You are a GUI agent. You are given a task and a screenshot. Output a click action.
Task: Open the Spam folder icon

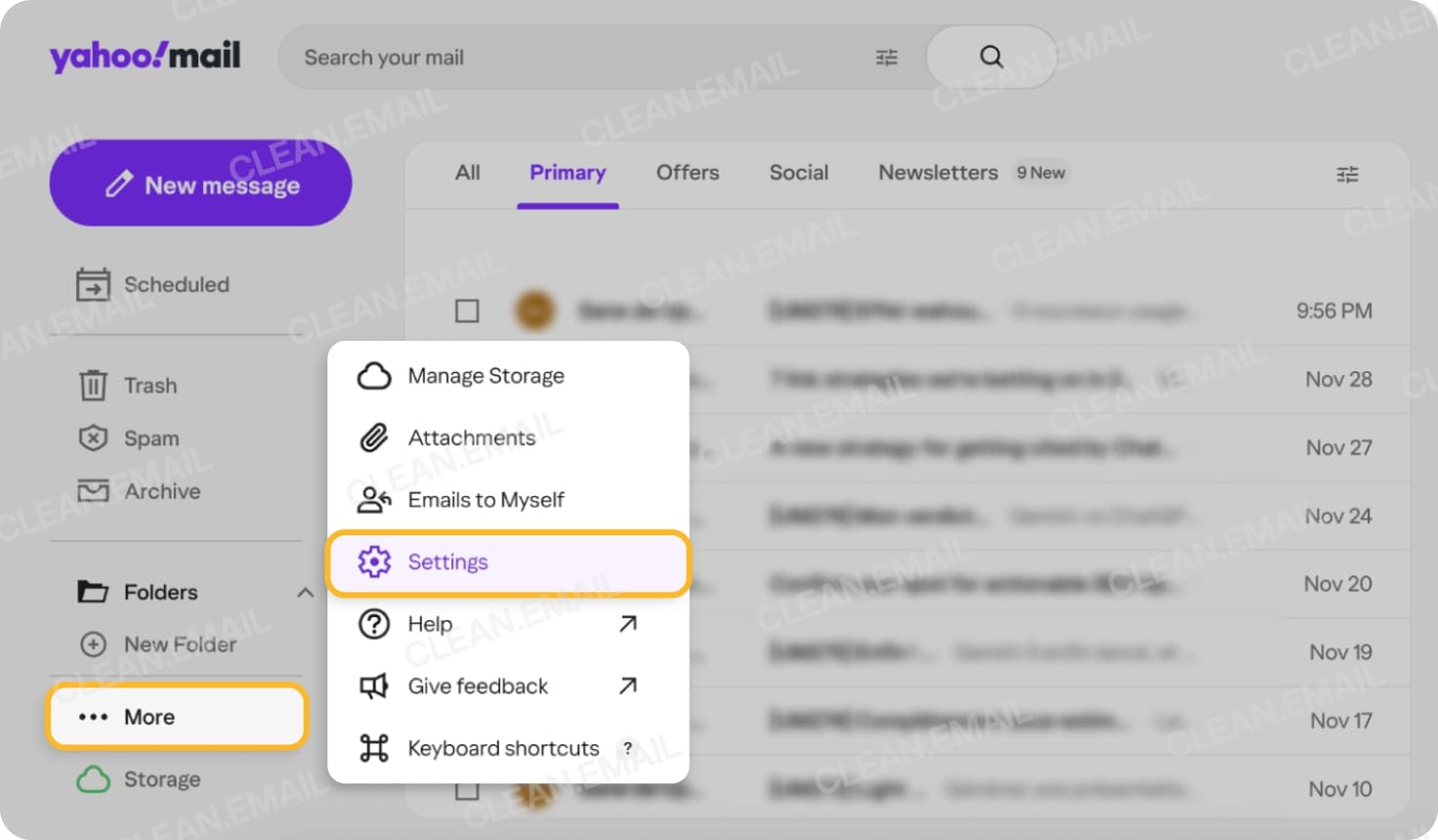(x=92, y=439)
